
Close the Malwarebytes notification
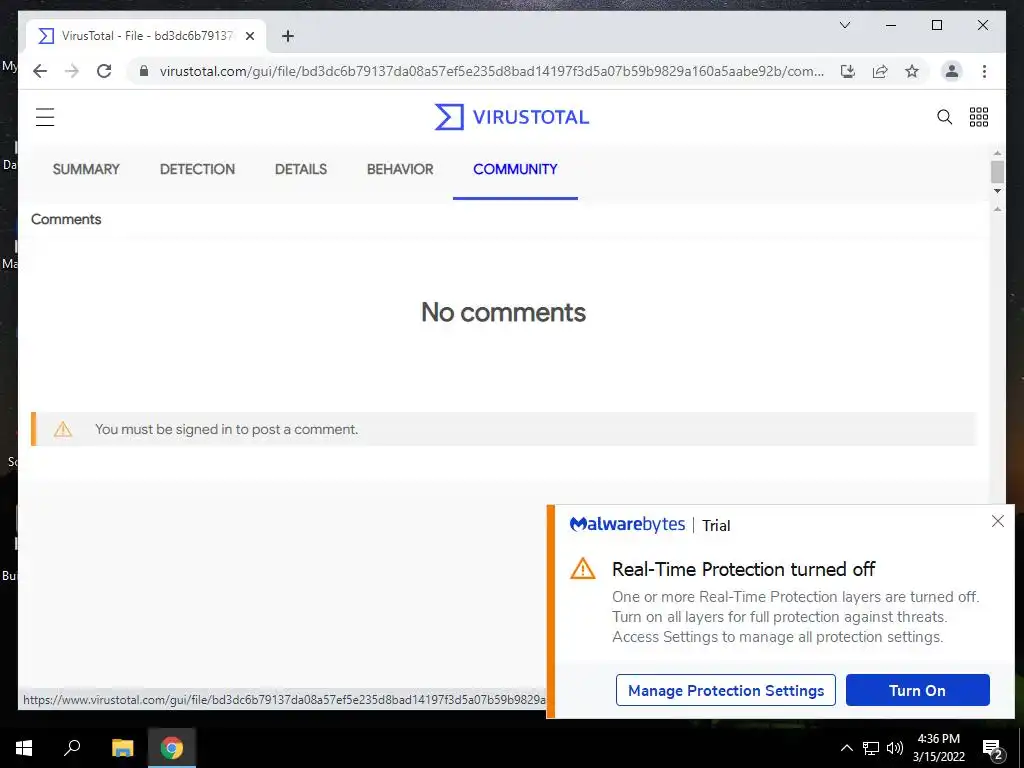click(x=997, y=521)
